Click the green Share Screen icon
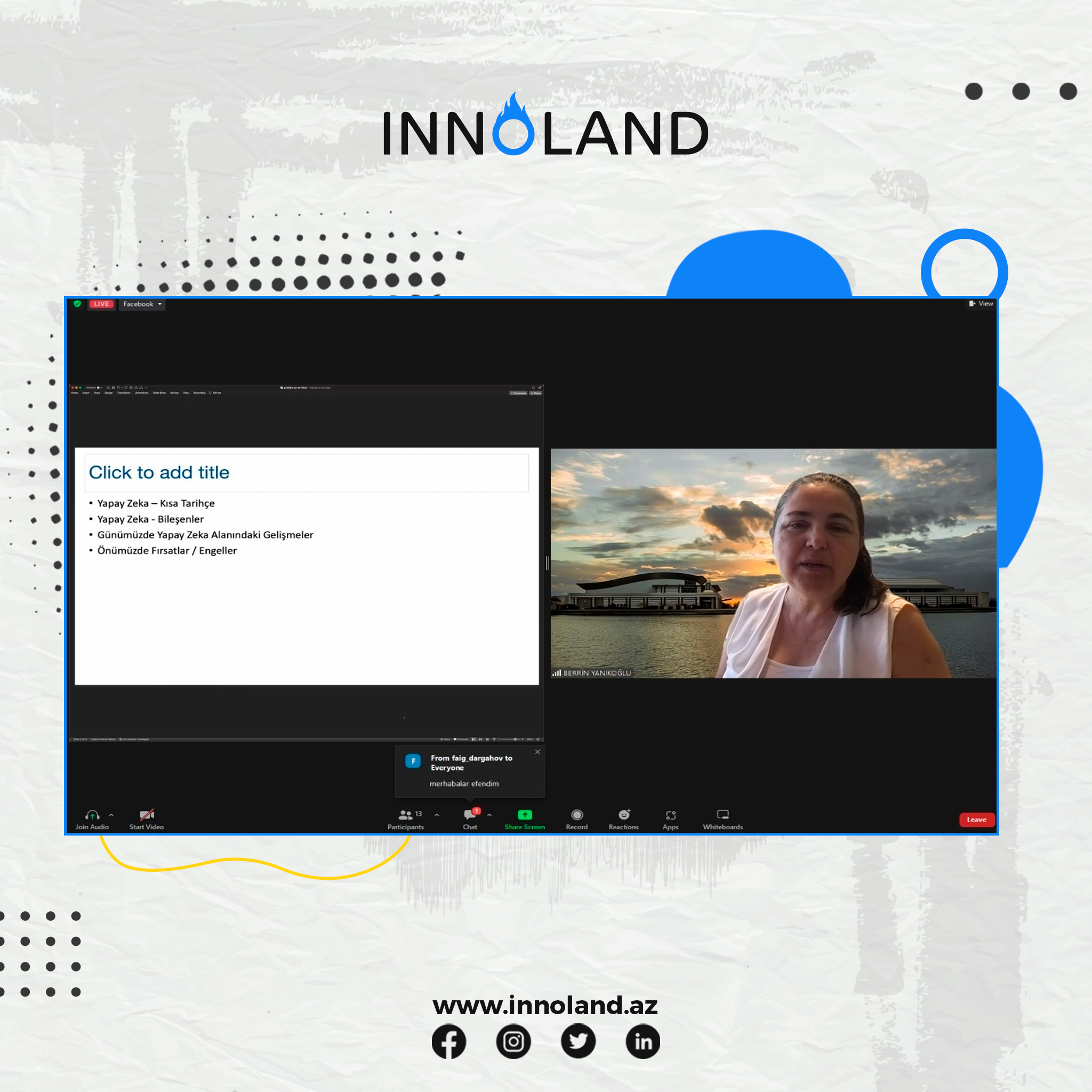Image resolution: width=1092 pixels, height=1092 pixels. [525, 815]
